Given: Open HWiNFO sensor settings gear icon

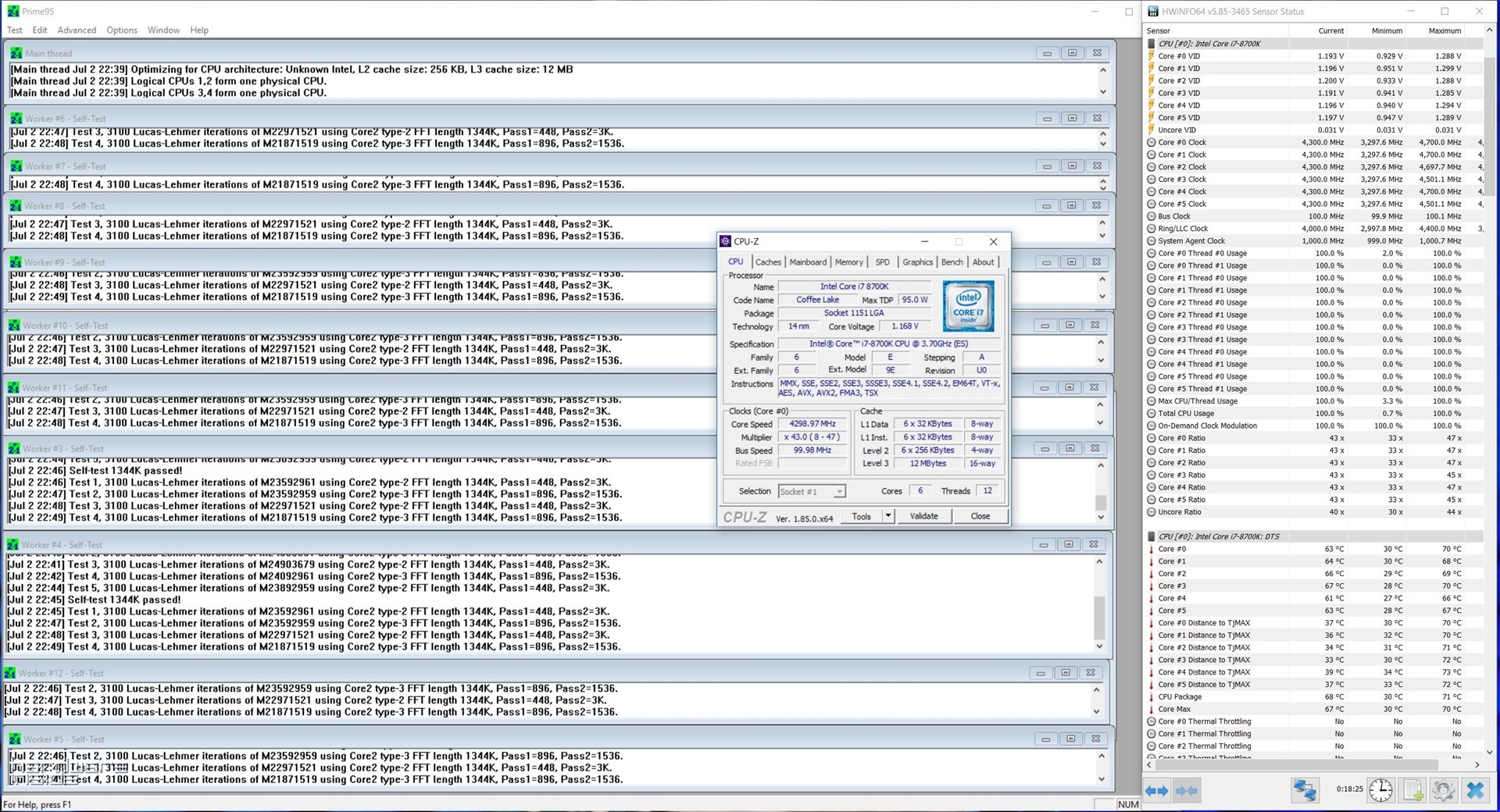Looking at the screenshot, I should click(x=1443, y=790).
